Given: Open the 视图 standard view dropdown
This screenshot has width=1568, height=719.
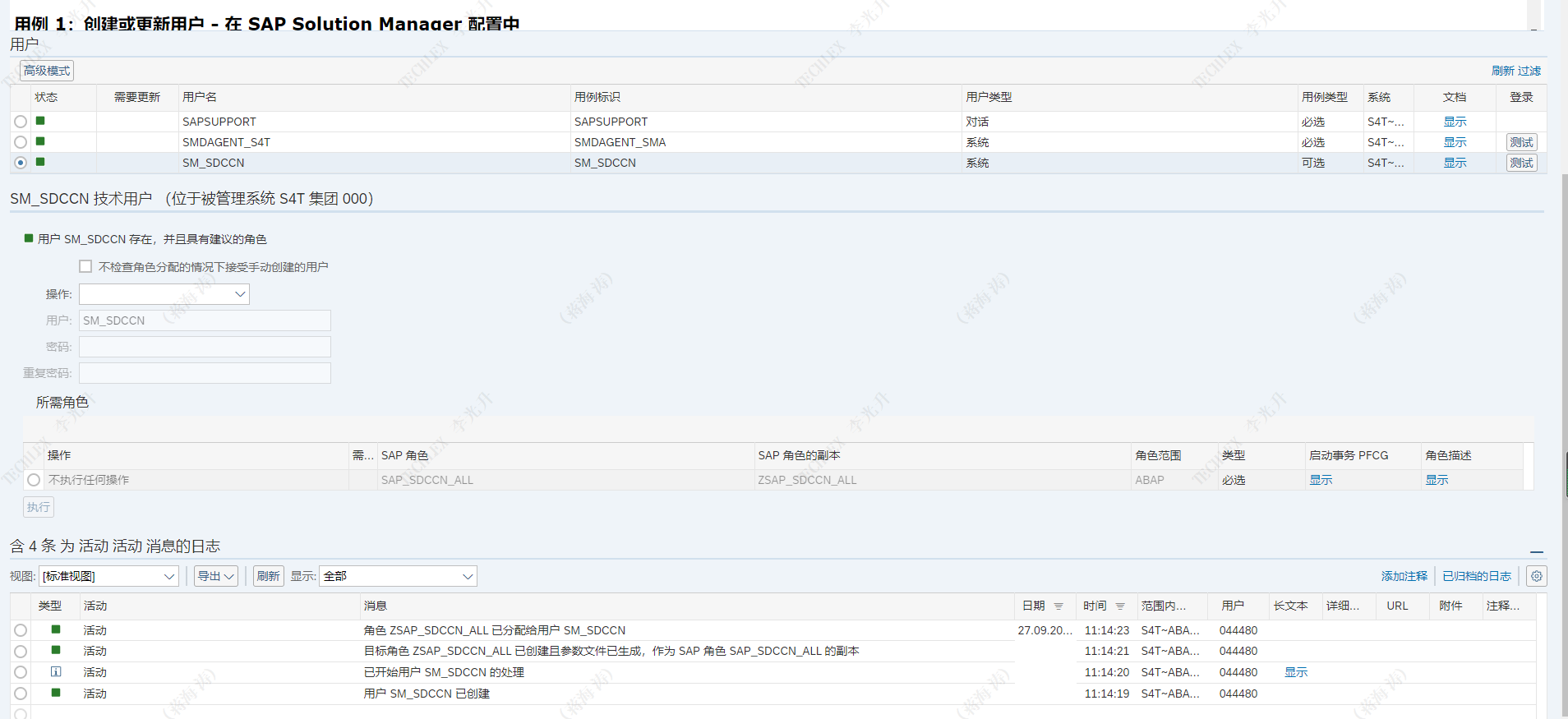Looking at the screenshot, I should pyautogui.click(x=108, y=576).
